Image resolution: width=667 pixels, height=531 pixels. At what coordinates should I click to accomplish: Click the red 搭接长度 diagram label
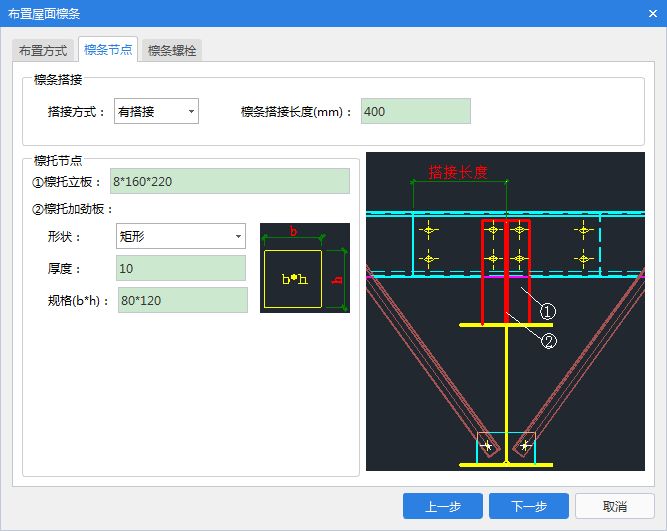tap(458, 172)
